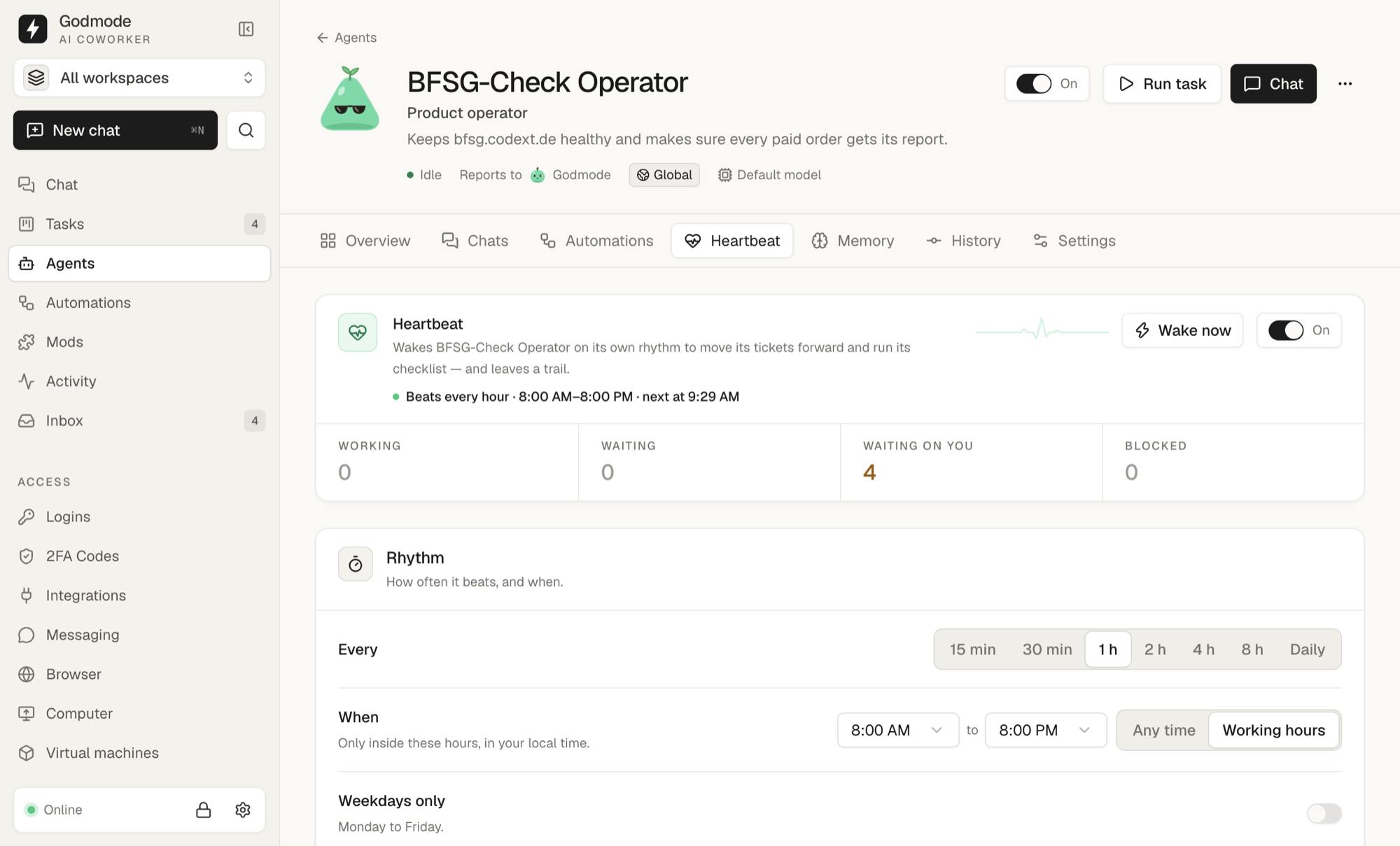Image resolution: width=1400 pixels, height=846 pixels.
Task: Click the Godmode lightning bolt logo
Action: [33, 29]
